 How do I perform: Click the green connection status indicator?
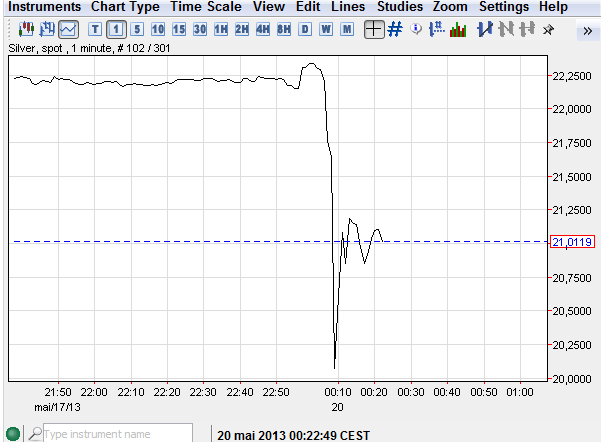(x=12, y=434)
